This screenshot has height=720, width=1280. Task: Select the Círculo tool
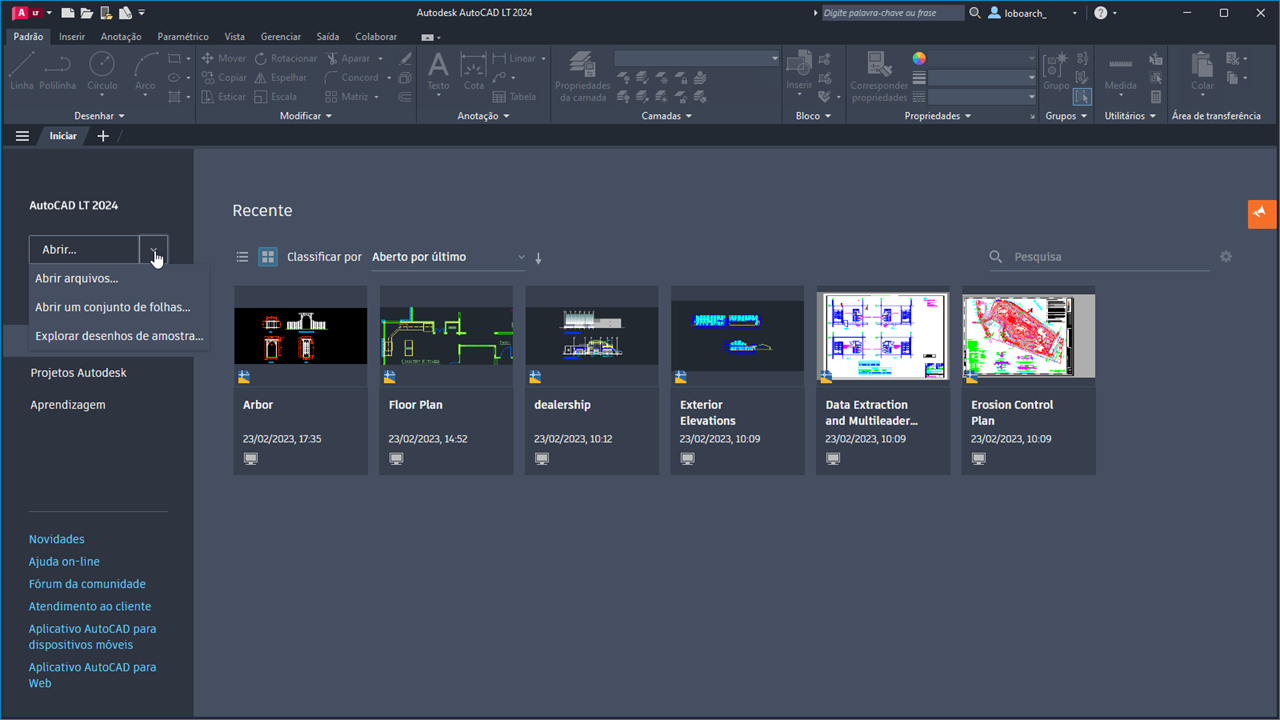[x=102, y=72]
